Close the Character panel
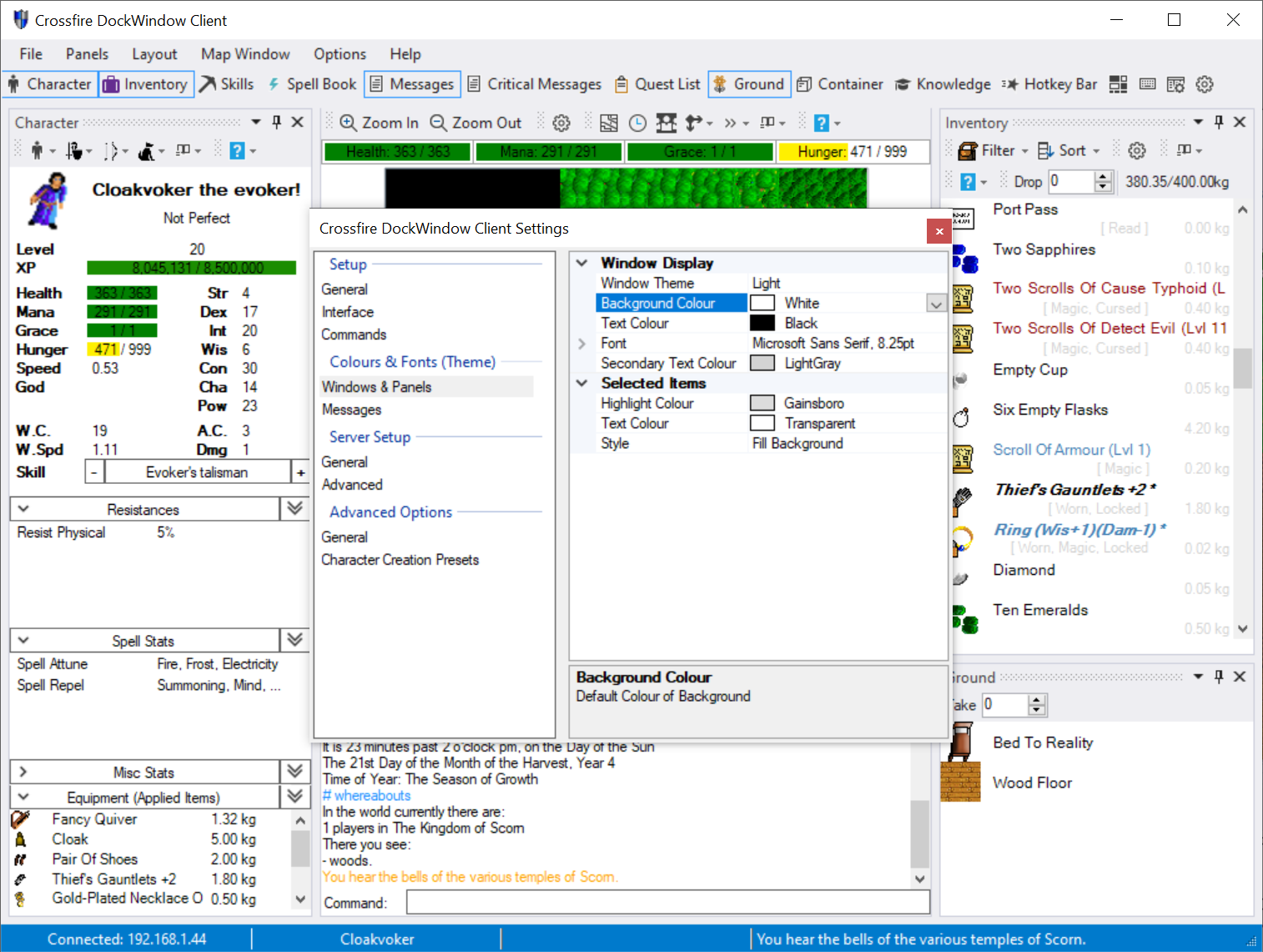Screen dimensions: 1263x952 point(297,122)
